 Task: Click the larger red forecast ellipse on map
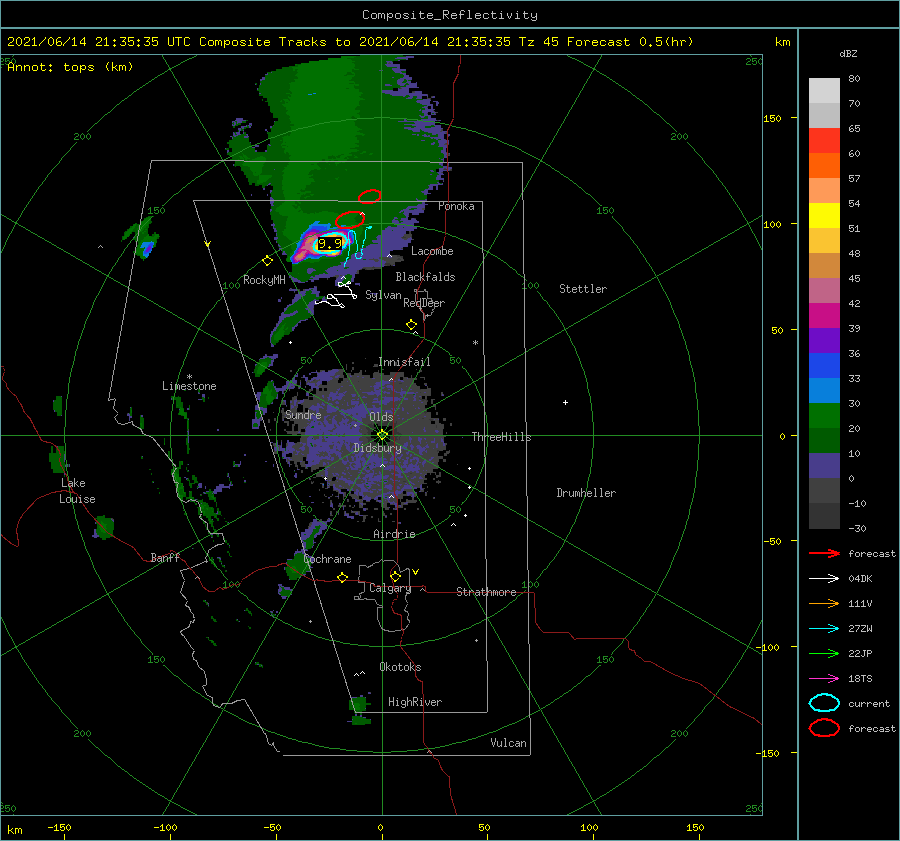point(350,219)
